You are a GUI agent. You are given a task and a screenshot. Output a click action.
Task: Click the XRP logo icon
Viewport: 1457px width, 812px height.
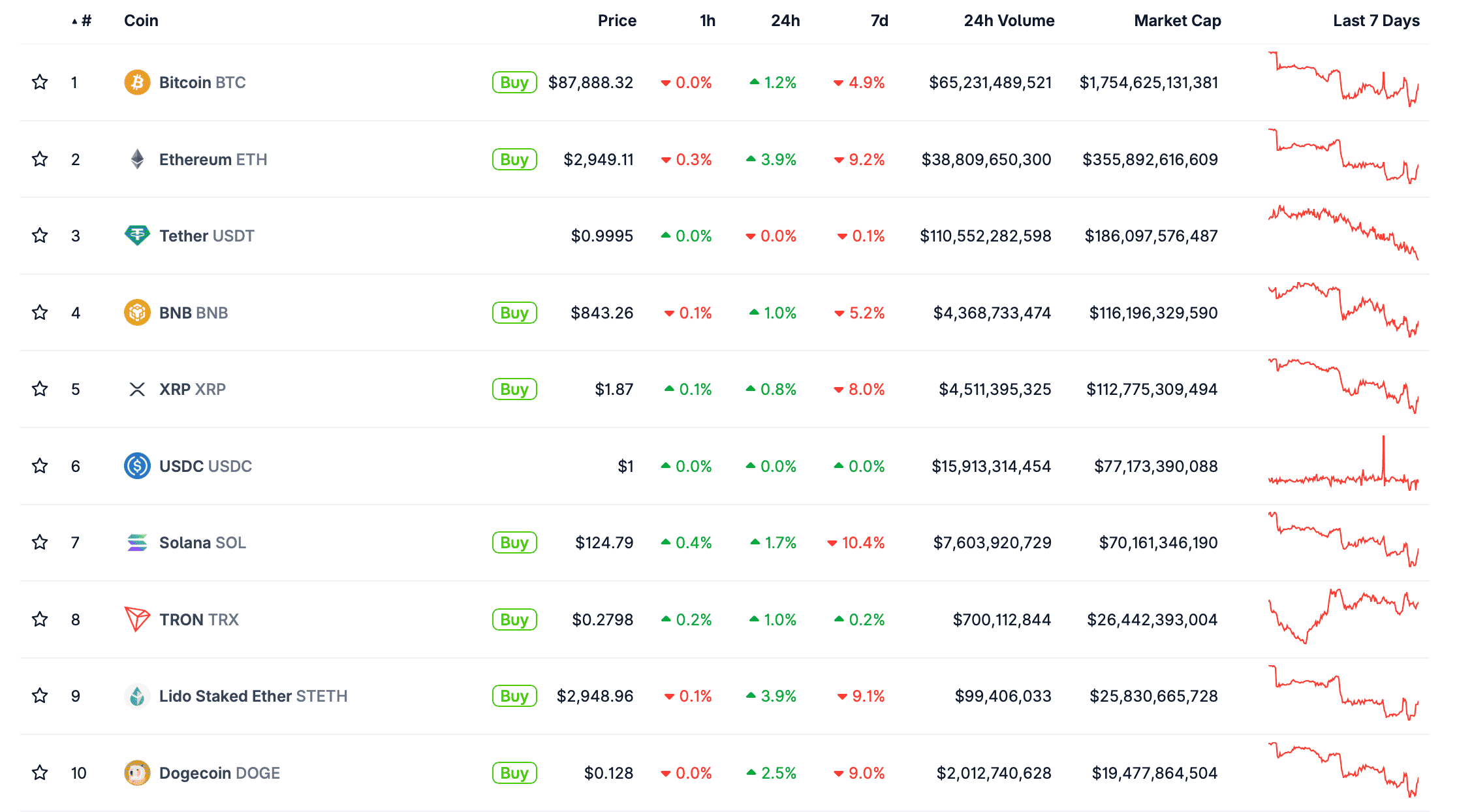137,390
